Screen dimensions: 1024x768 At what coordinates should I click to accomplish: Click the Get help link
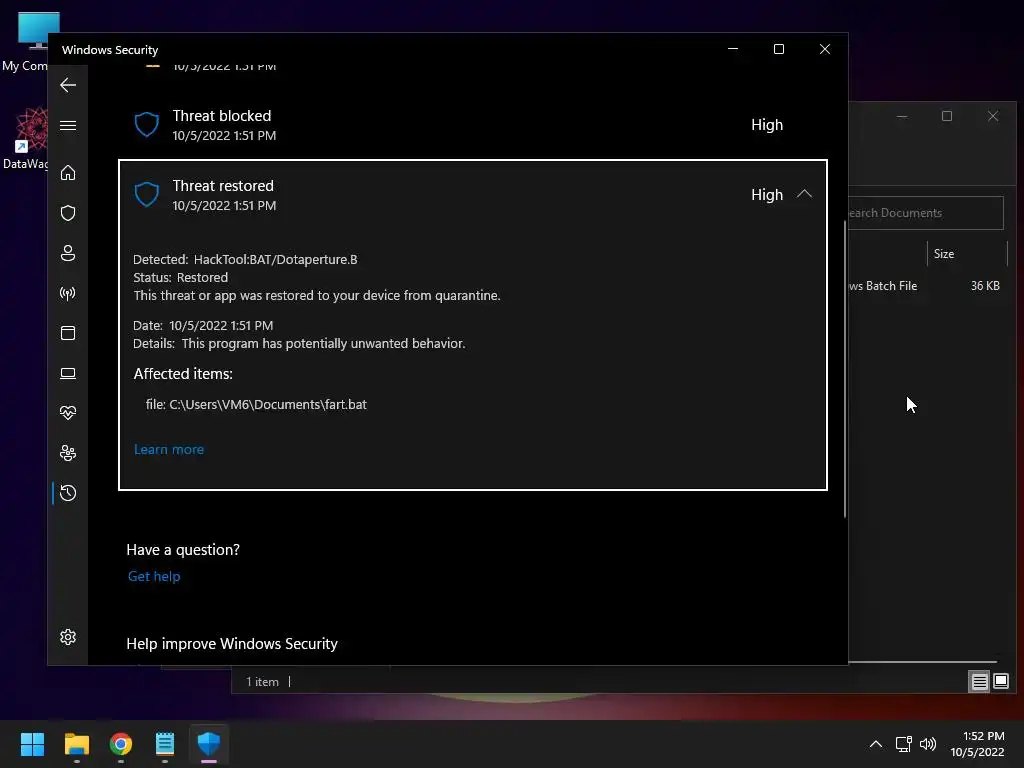(154, 576)
